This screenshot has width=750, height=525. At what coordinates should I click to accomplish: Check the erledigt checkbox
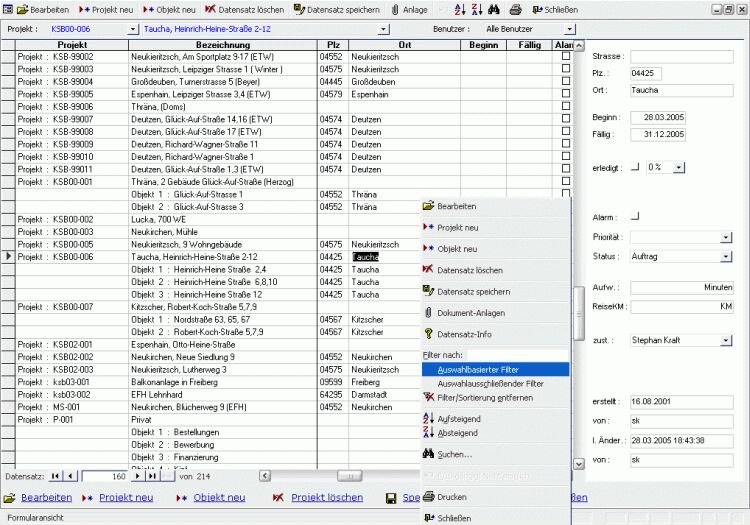(635, 166)
